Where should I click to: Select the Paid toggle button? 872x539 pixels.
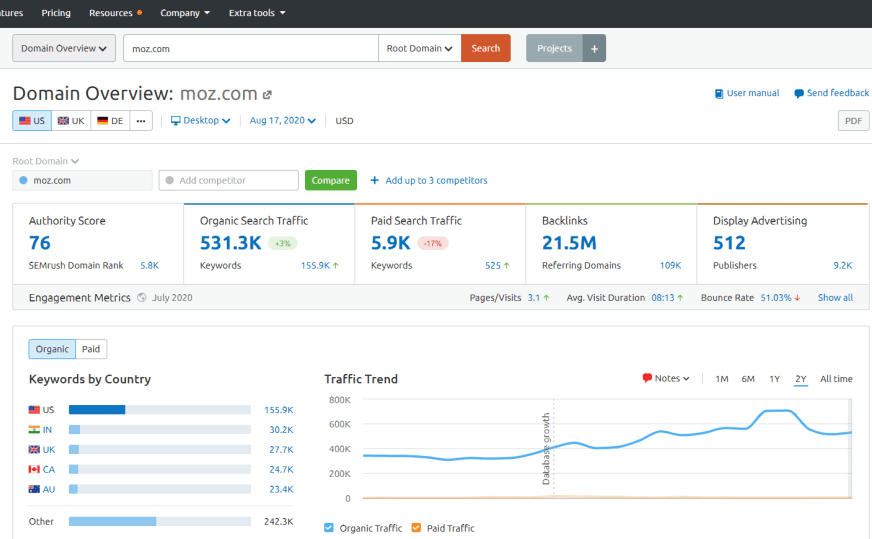(x=91, y=349)
